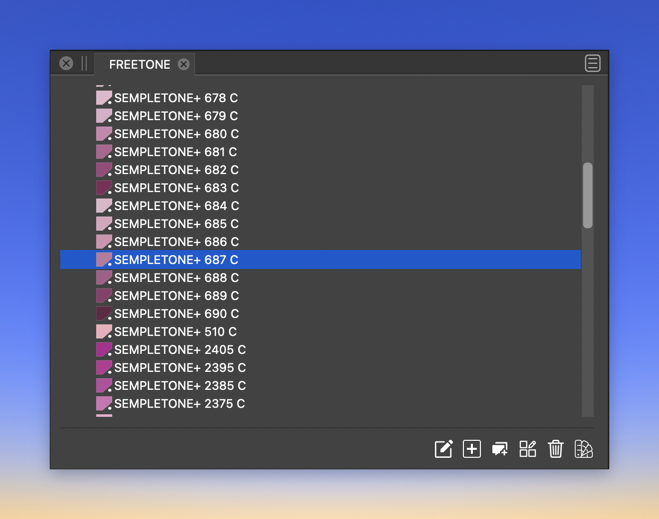This screenshot has height=519, width=659.
Task: Pick SEMPLETONE+ 2375 C swatch
Action: coord(320,404)
